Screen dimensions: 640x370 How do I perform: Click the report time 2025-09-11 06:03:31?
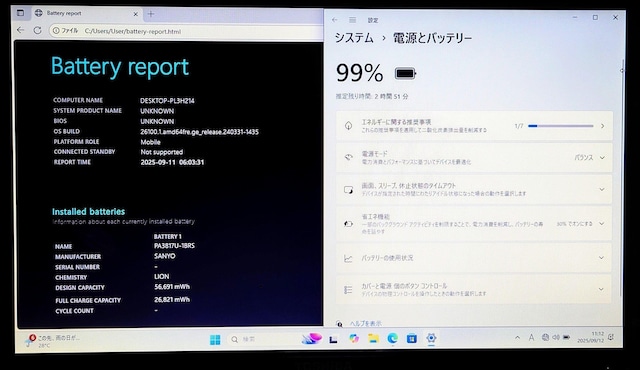coord(172,162)
